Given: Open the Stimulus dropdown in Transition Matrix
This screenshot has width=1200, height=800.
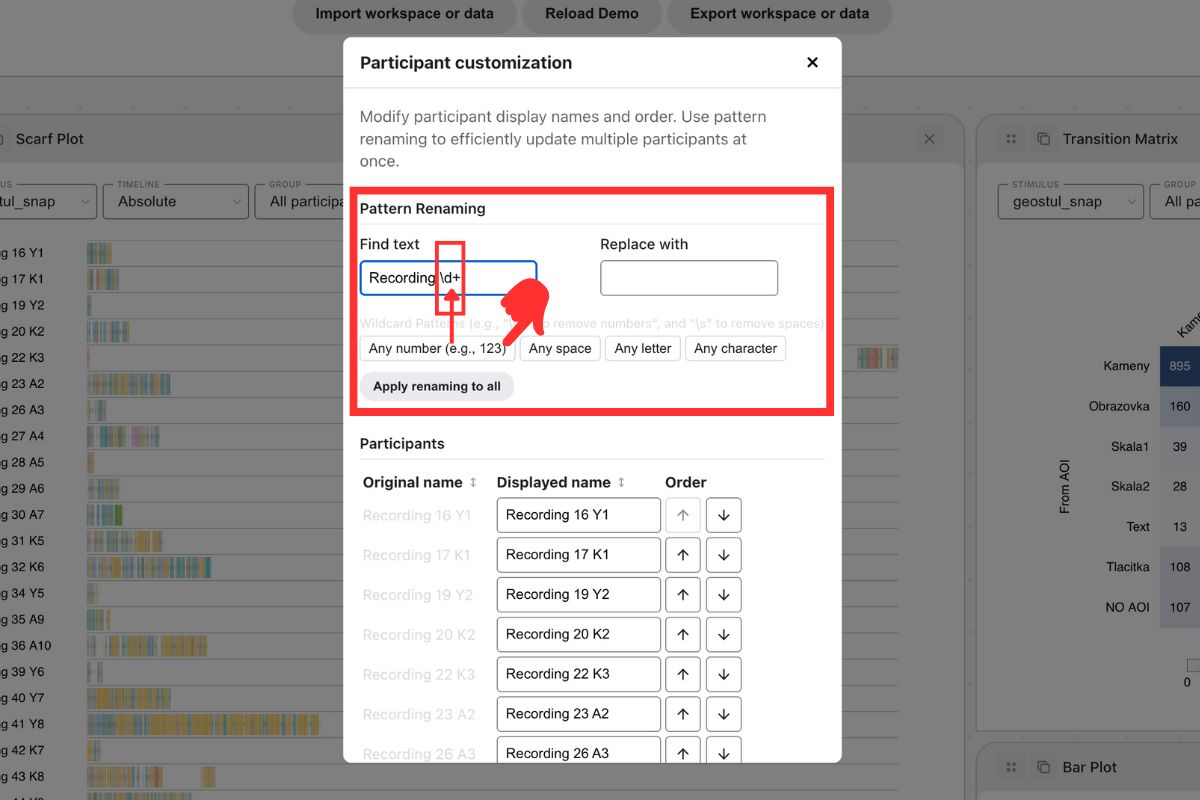Looking at the screenshot, I should (1070, 201).
